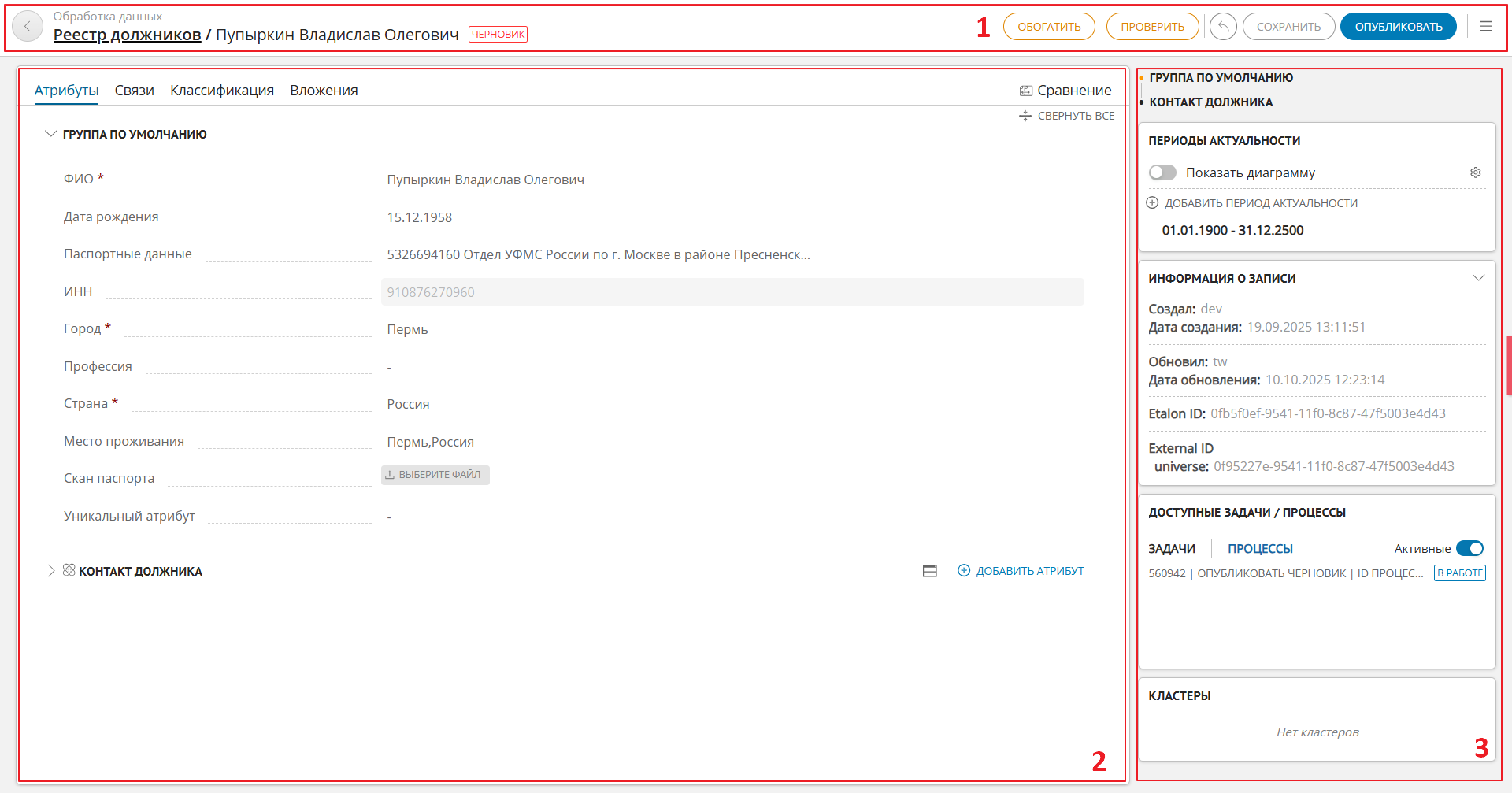The width and height of the screenshot is (1512, 793).
Task: Click the Свернуть все collapse icon
Action: (1025, 116)
